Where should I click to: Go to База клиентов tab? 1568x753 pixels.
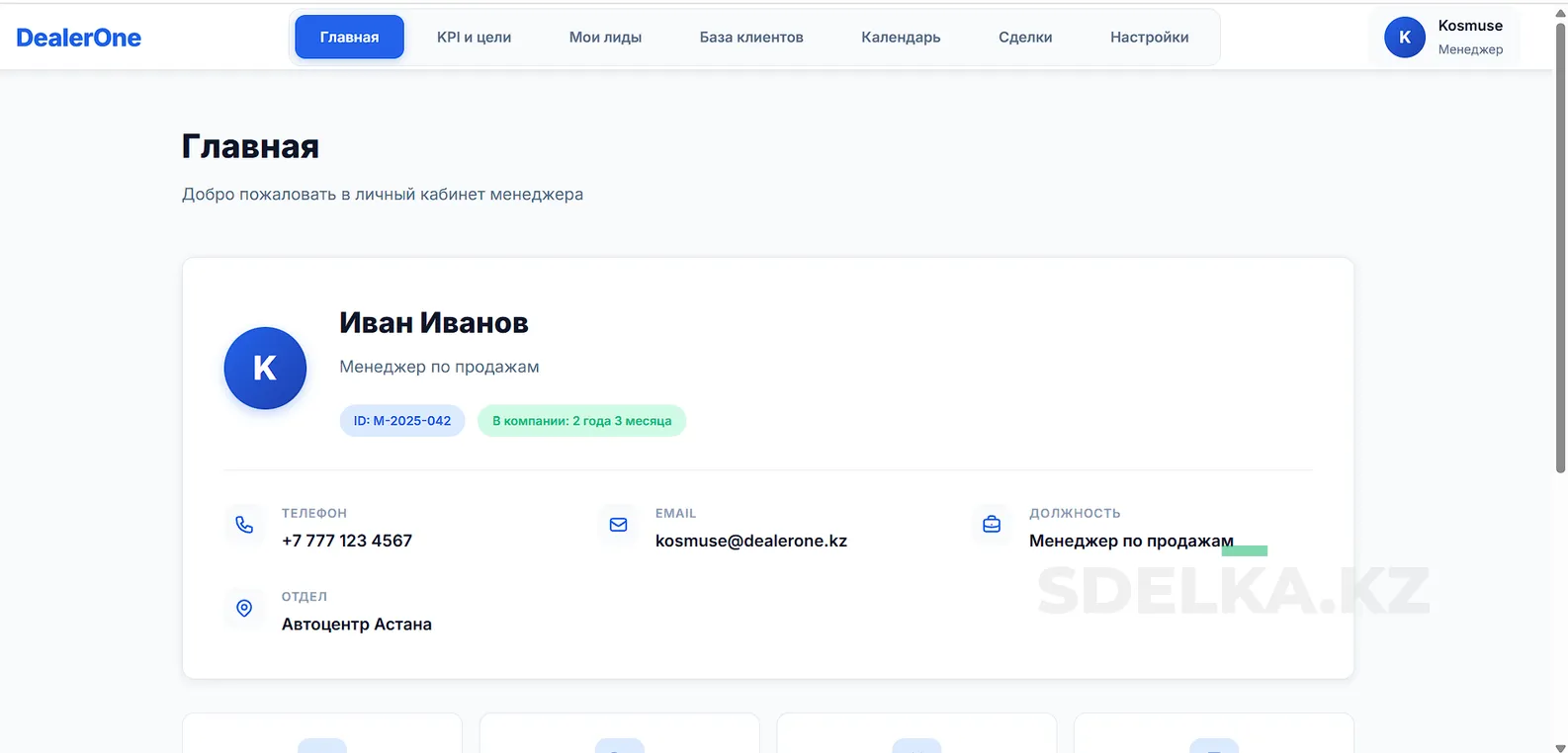pyautogui.click(x=751, y=38)
